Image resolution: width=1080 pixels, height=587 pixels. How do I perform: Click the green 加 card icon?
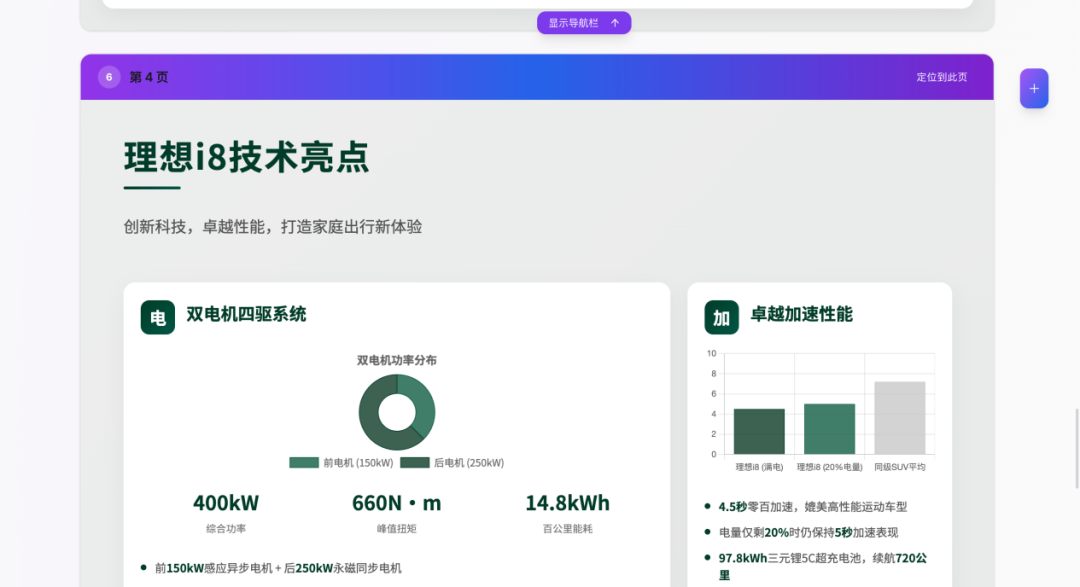coord(721,317)
